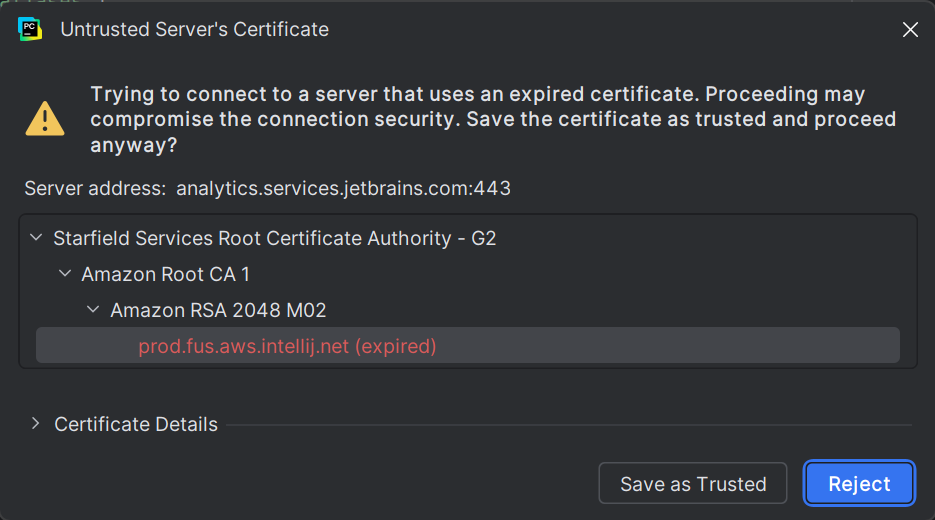Click the Server address label
This screenshot has width=935, height=520.
pos(95,188)
